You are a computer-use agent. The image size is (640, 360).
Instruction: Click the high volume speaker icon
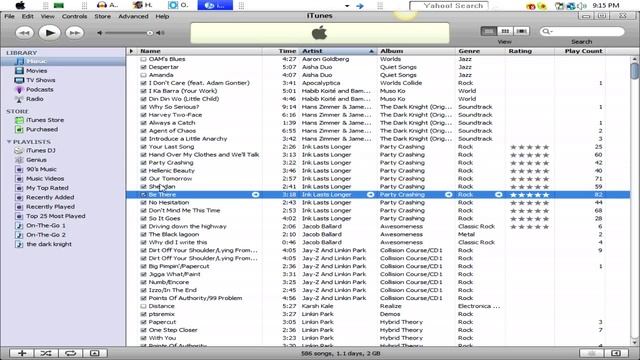coord(160,33)
